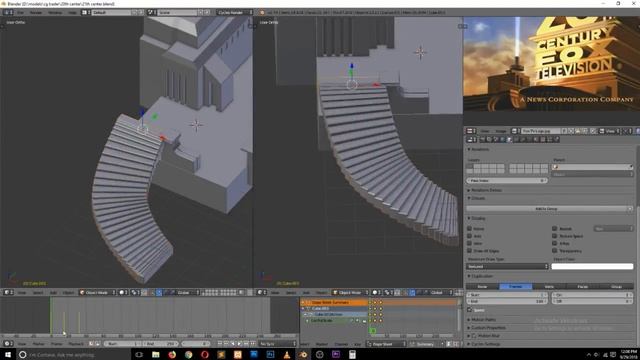This screenshot has width=640, height=360.
Task: Click Blender icon in Windows taskbar
Action: coord(303,355)
